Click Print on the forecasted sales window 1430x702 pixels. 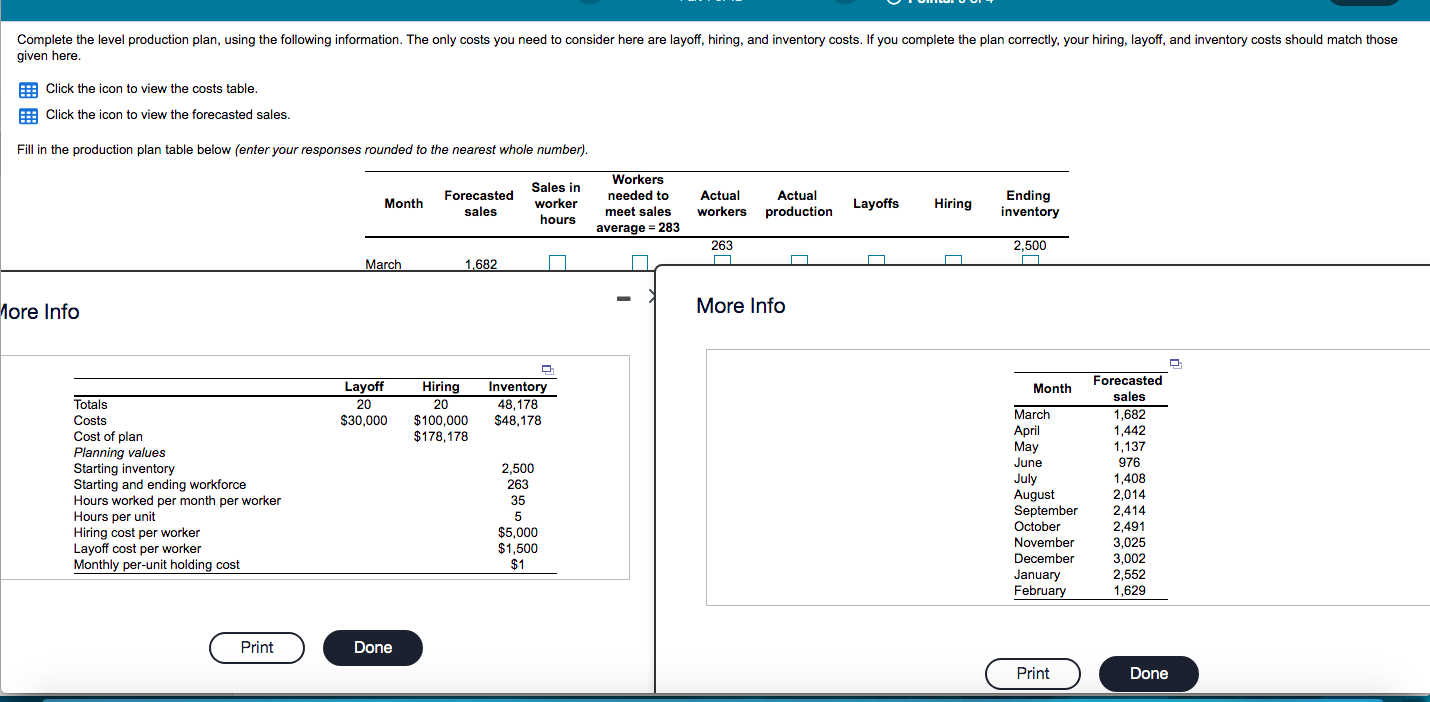tap(1032, 673)
